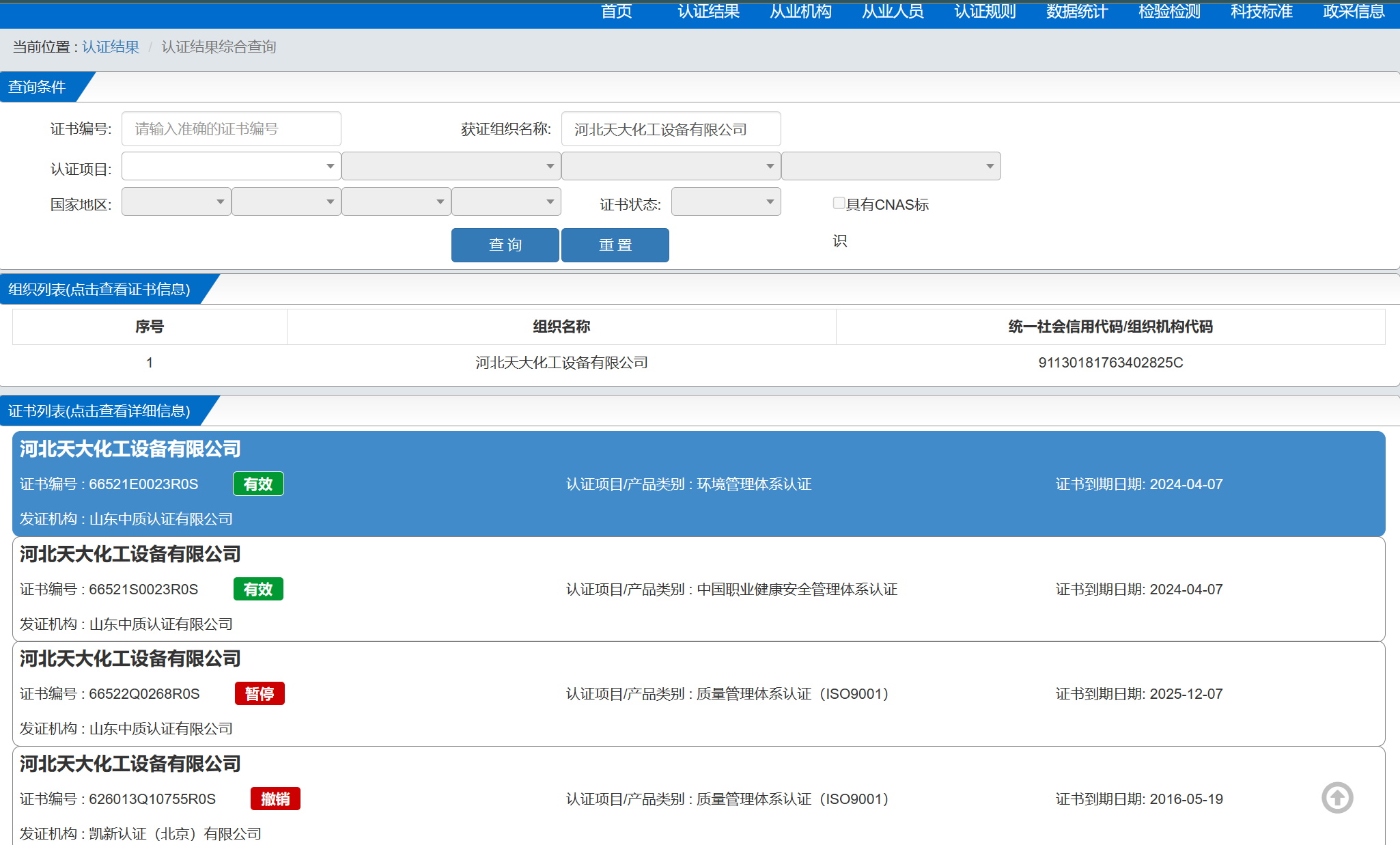The image size is (1400, 845).
Task: Open the 科技标准 navigation menu
Action: click(1262, 12)
